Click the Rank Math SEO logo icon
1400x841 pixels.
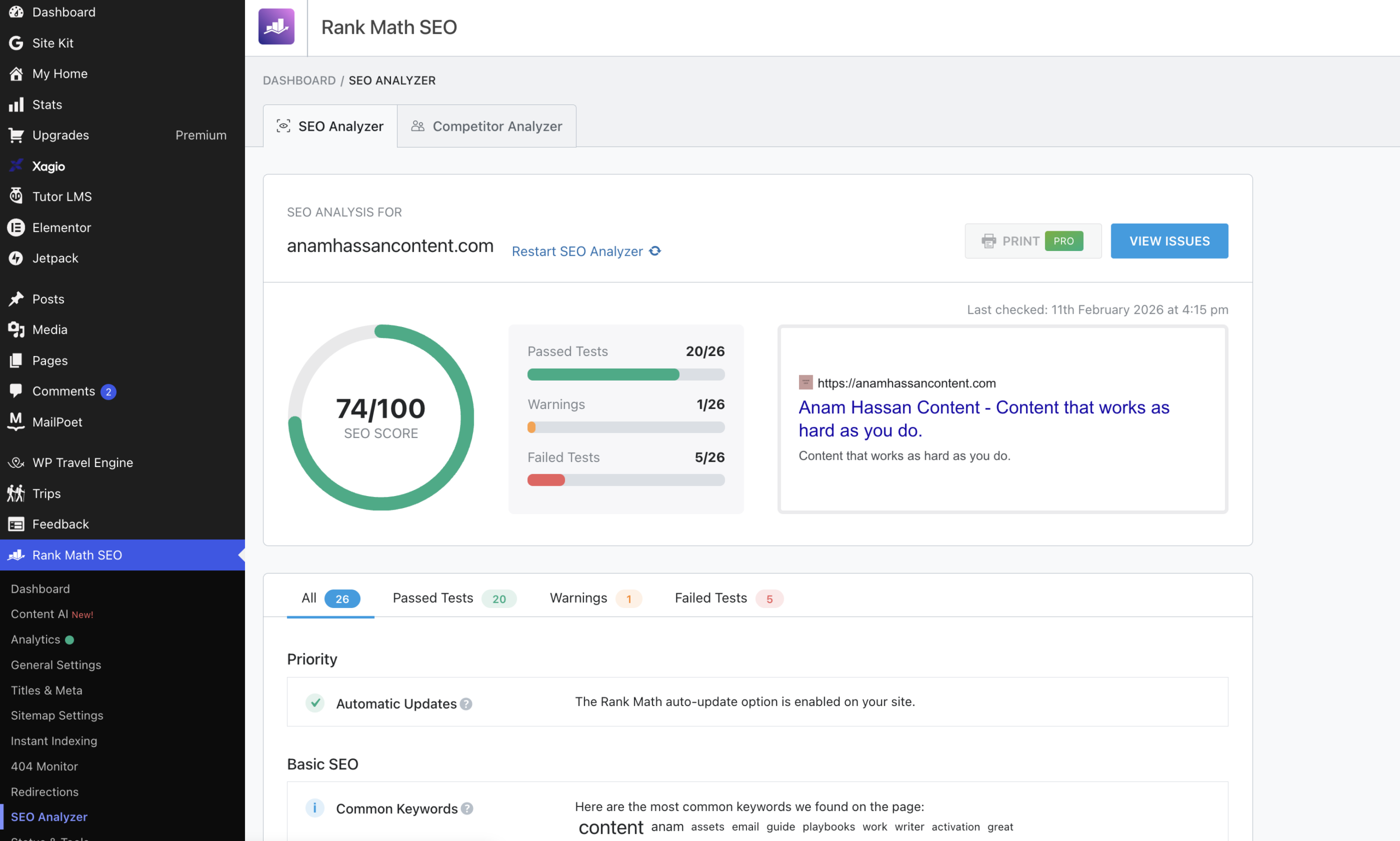[276, 27]
